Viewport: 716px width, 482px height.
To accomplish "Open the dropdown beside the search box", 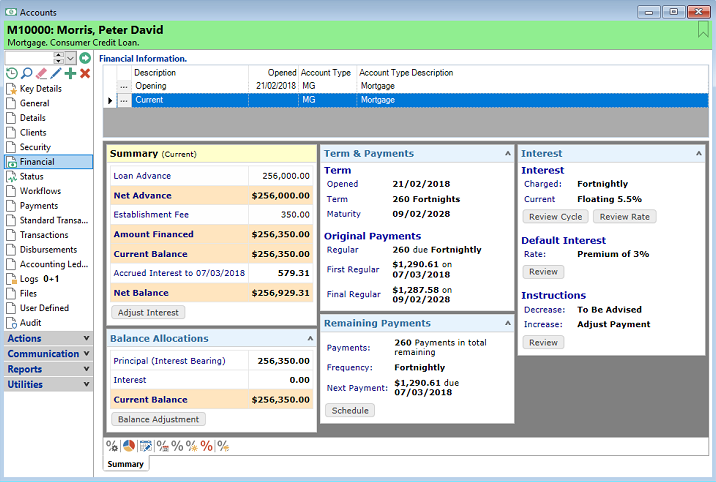I will coord(70,58).
